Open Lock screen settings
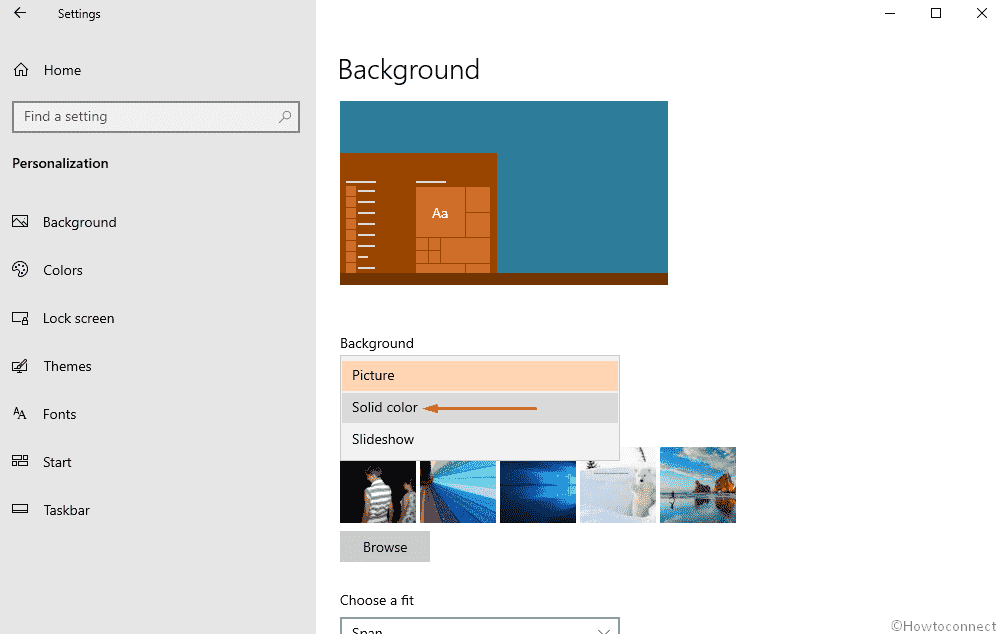1000x634 pixels. tap(78, 318)
